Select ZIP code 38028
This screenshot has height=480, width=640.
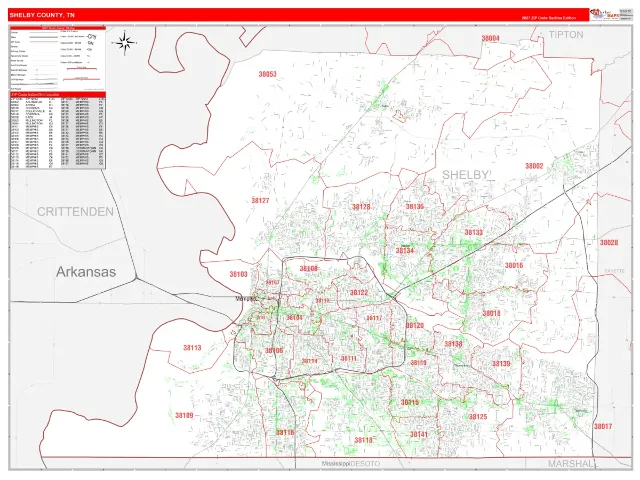pyautogui.click(x=609, y=242)
